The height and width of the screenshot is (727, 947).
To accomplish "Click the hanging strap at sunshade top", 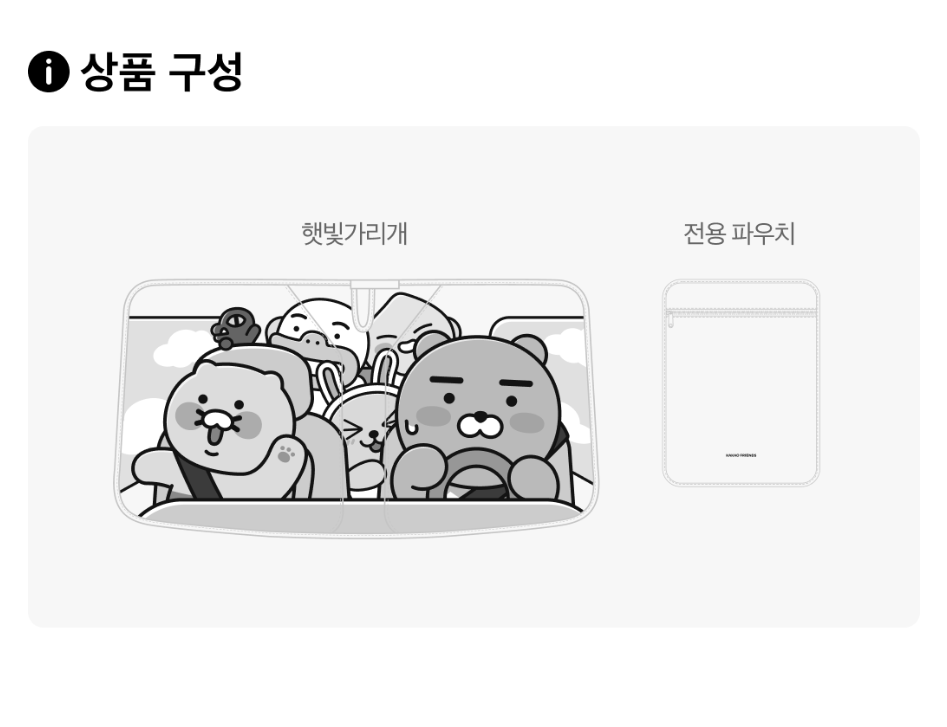I will pyautogui.click(x=362, y=307).
